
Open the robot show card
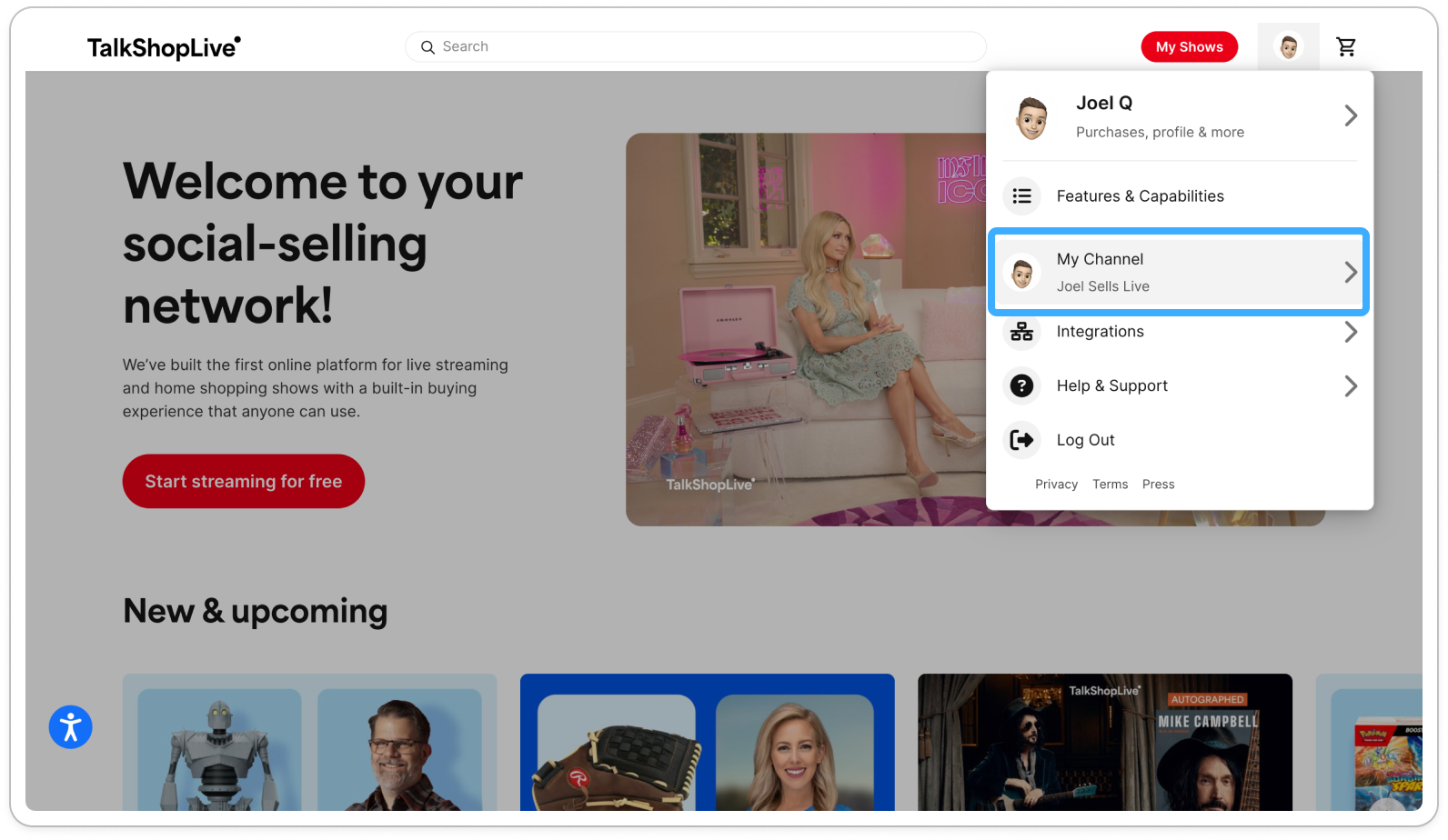tap(309, 742)
